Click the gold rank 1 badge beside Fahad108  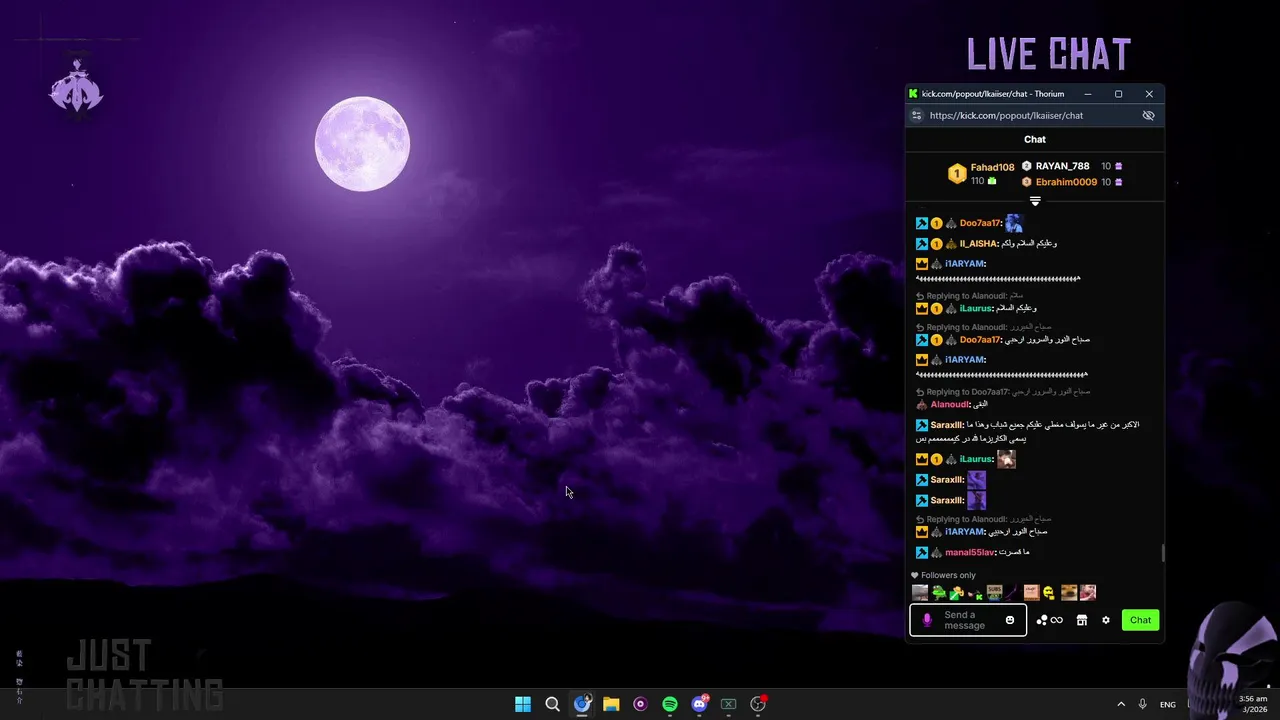coord(957,174)
